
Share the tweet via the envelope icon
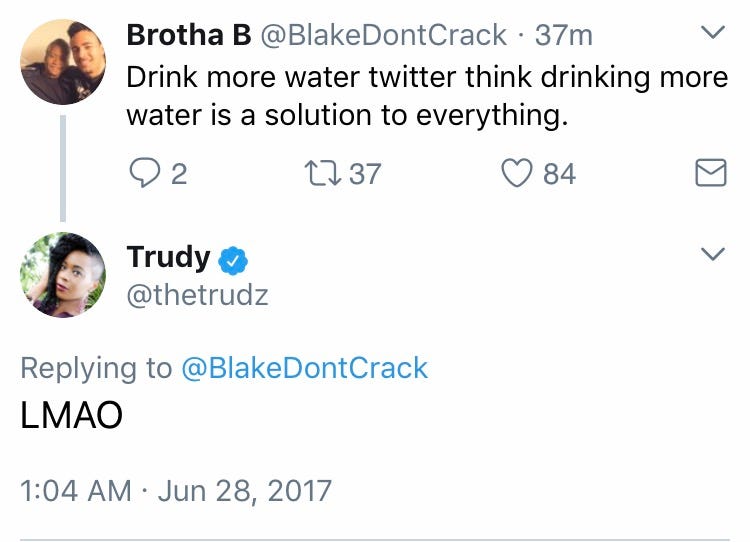point(710,174)
